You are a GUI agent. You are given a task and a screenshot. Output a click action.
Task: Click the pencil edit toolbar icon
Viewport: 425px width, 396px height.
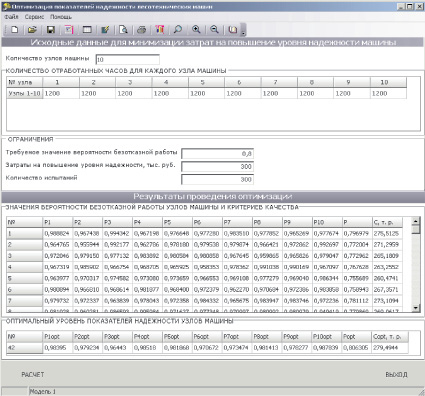[105, 30]
